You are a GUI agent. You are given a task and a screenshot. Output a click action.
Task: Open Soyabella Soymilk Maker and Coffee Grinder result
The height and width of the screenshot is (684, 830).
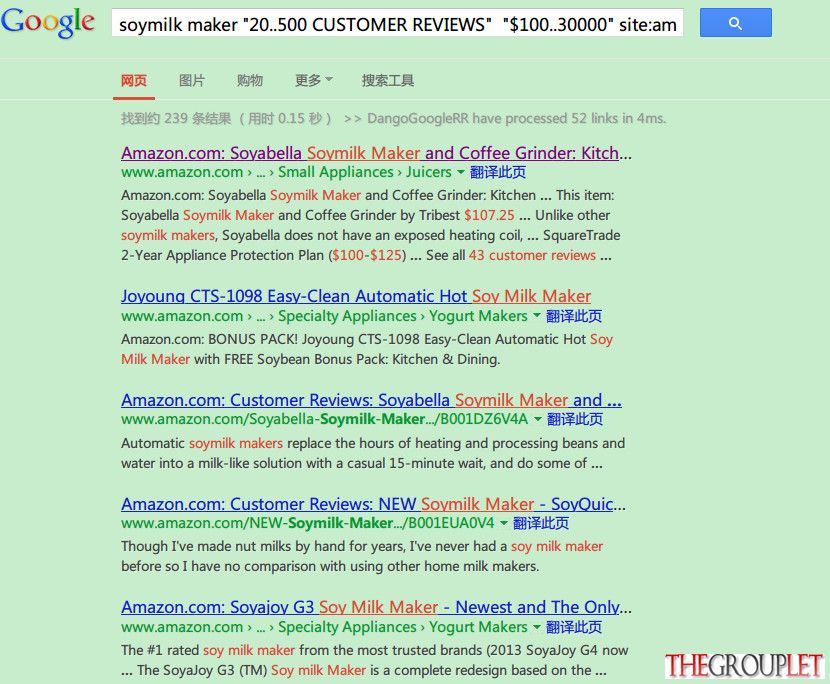(x=376, y=153)
